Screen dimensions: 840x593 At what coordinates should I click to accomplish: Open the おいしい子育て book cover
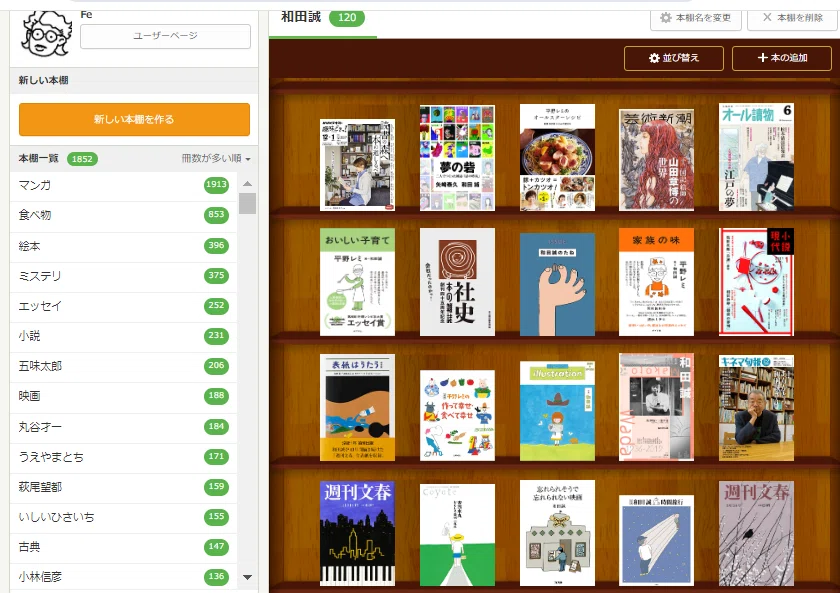(x=357, y=282)
